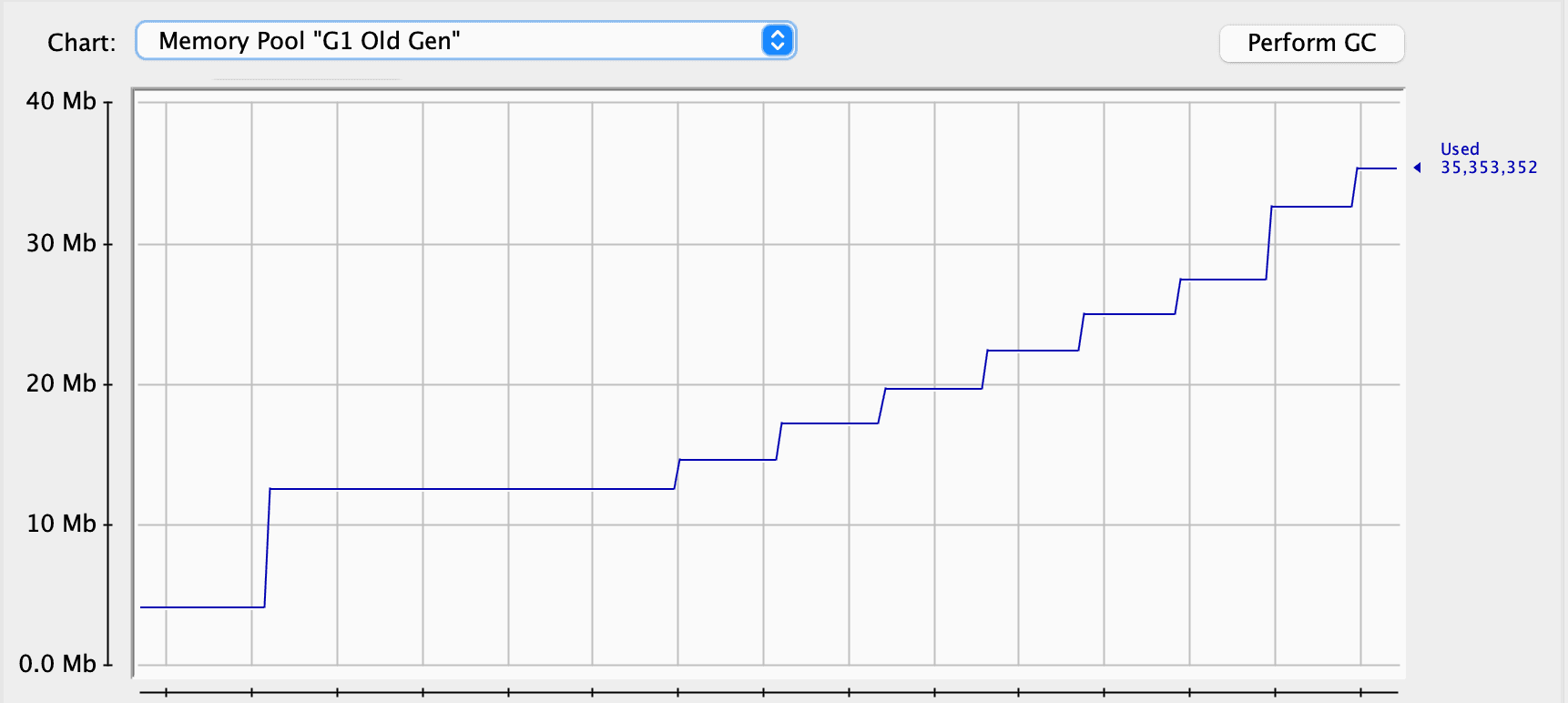The image size is (1568, 703).
Task: Click the 0.0 Mb axis label
Action: click(x=57, y=664)
